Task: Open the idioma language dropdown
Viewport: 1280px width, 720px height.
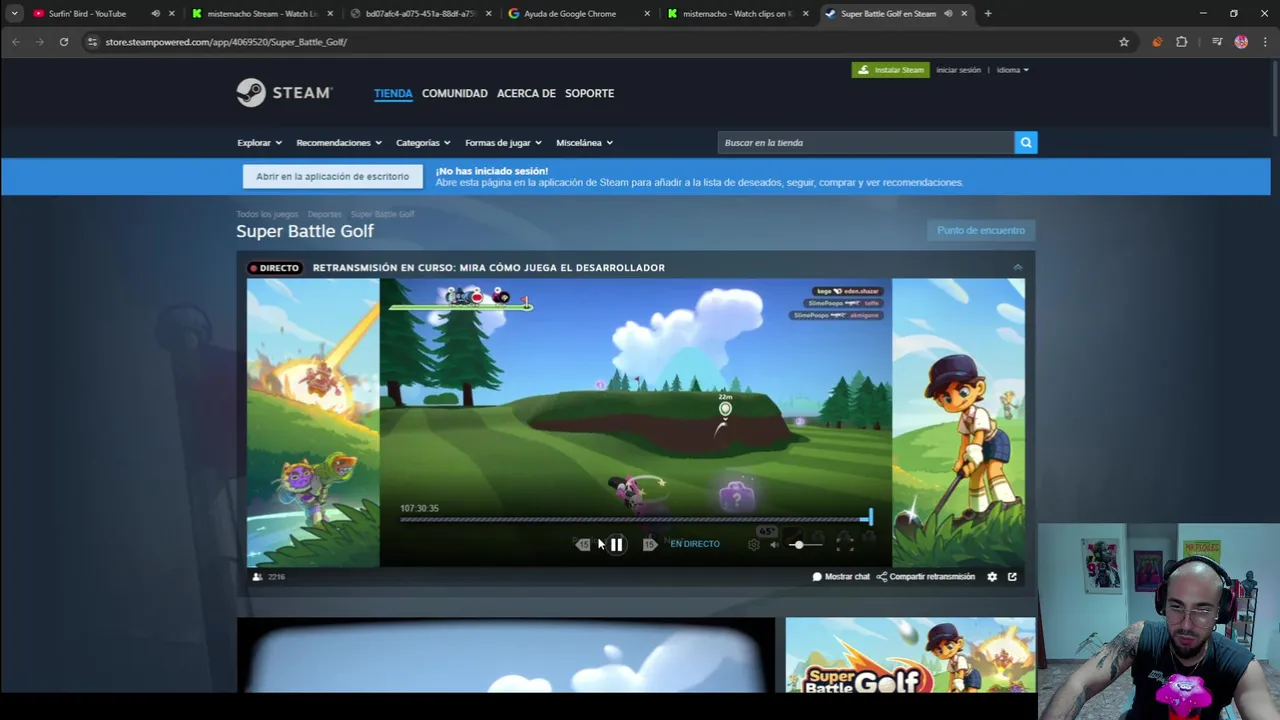Action: (1012, 70)
